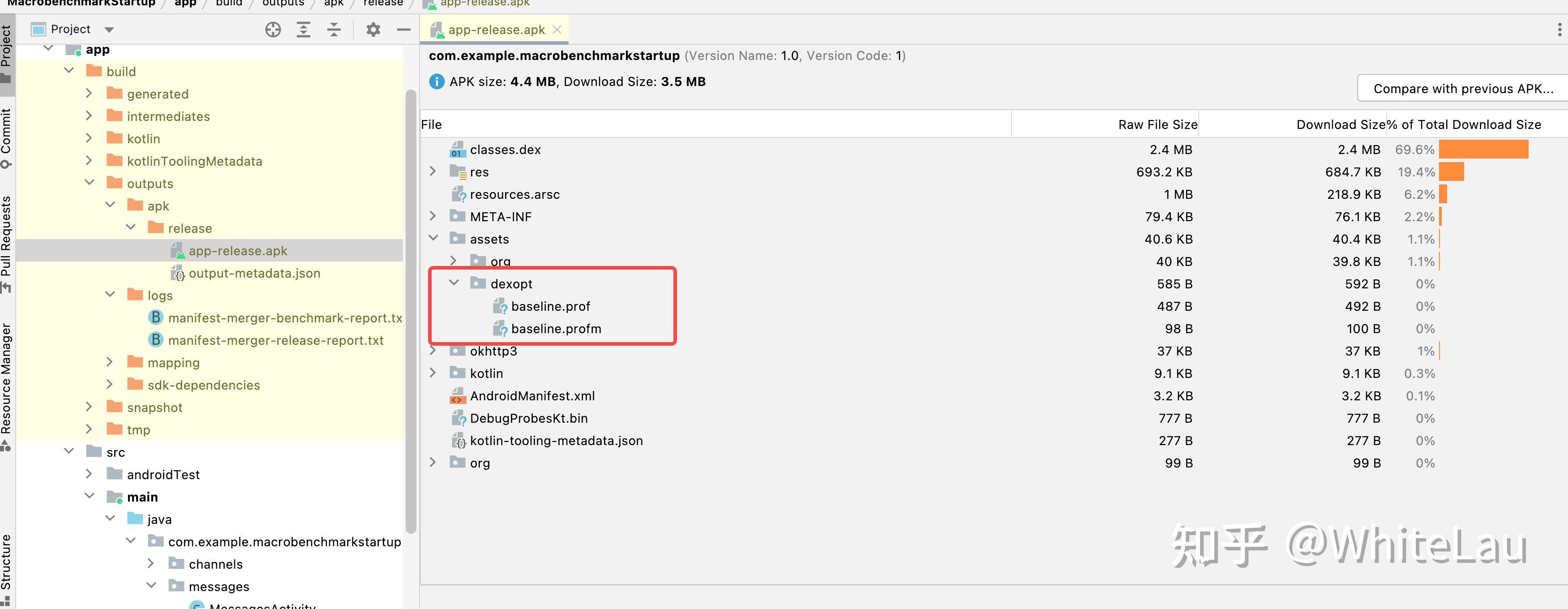Hide the Project panel with minus icon
This screenshot has height=609, width=1568.
[x=403, y=29]
